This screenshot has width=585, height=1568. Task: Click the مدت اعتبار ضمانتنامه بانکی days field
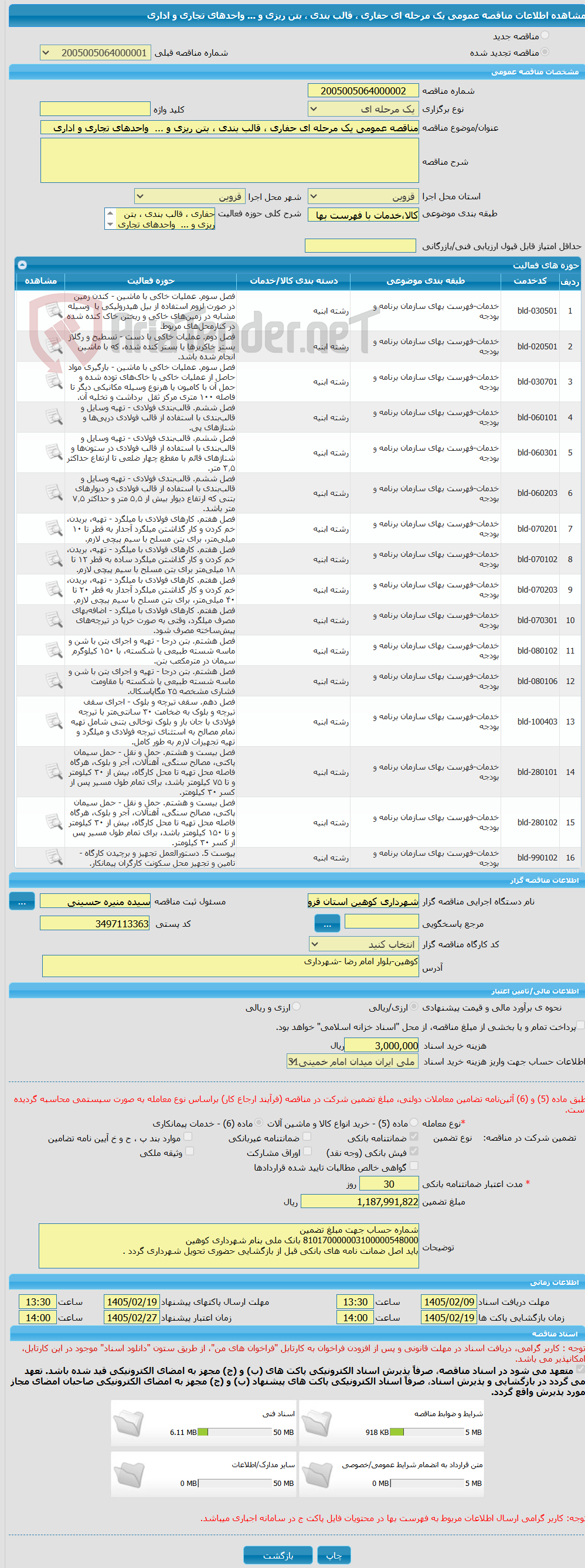(x=389, y=1184)
